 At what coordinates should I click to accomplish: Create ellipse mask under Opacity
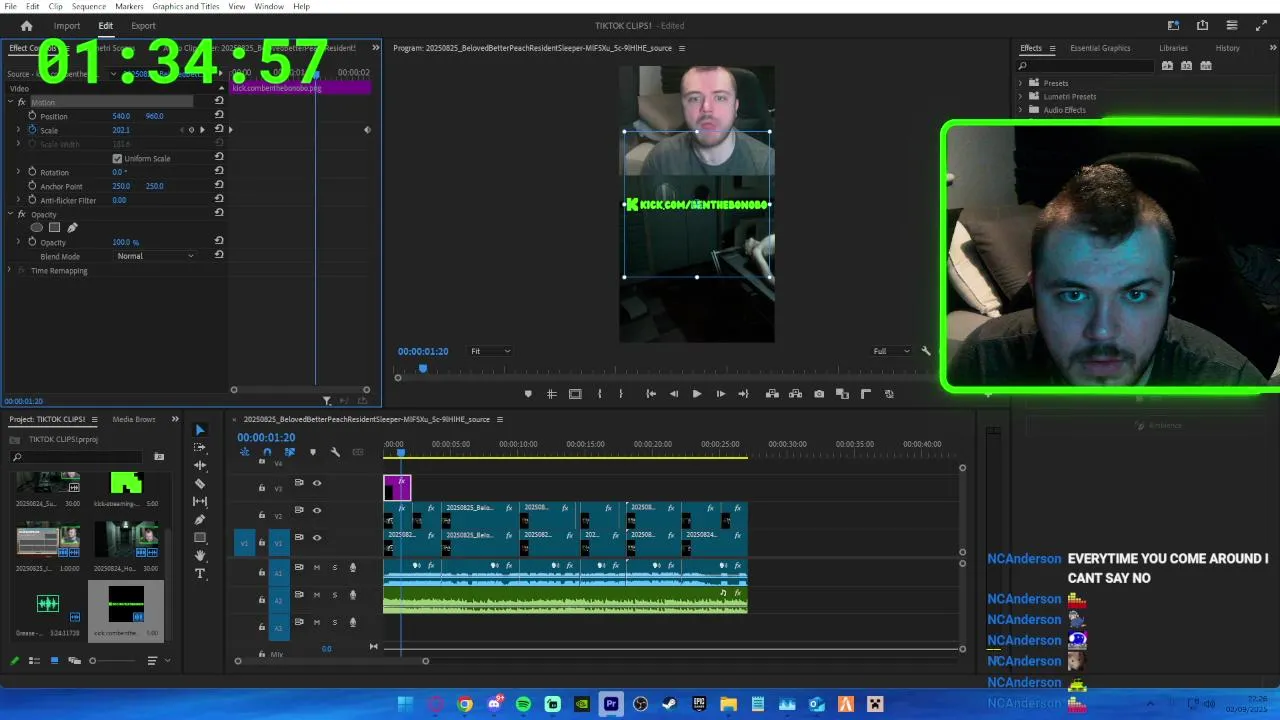[37, 228]
